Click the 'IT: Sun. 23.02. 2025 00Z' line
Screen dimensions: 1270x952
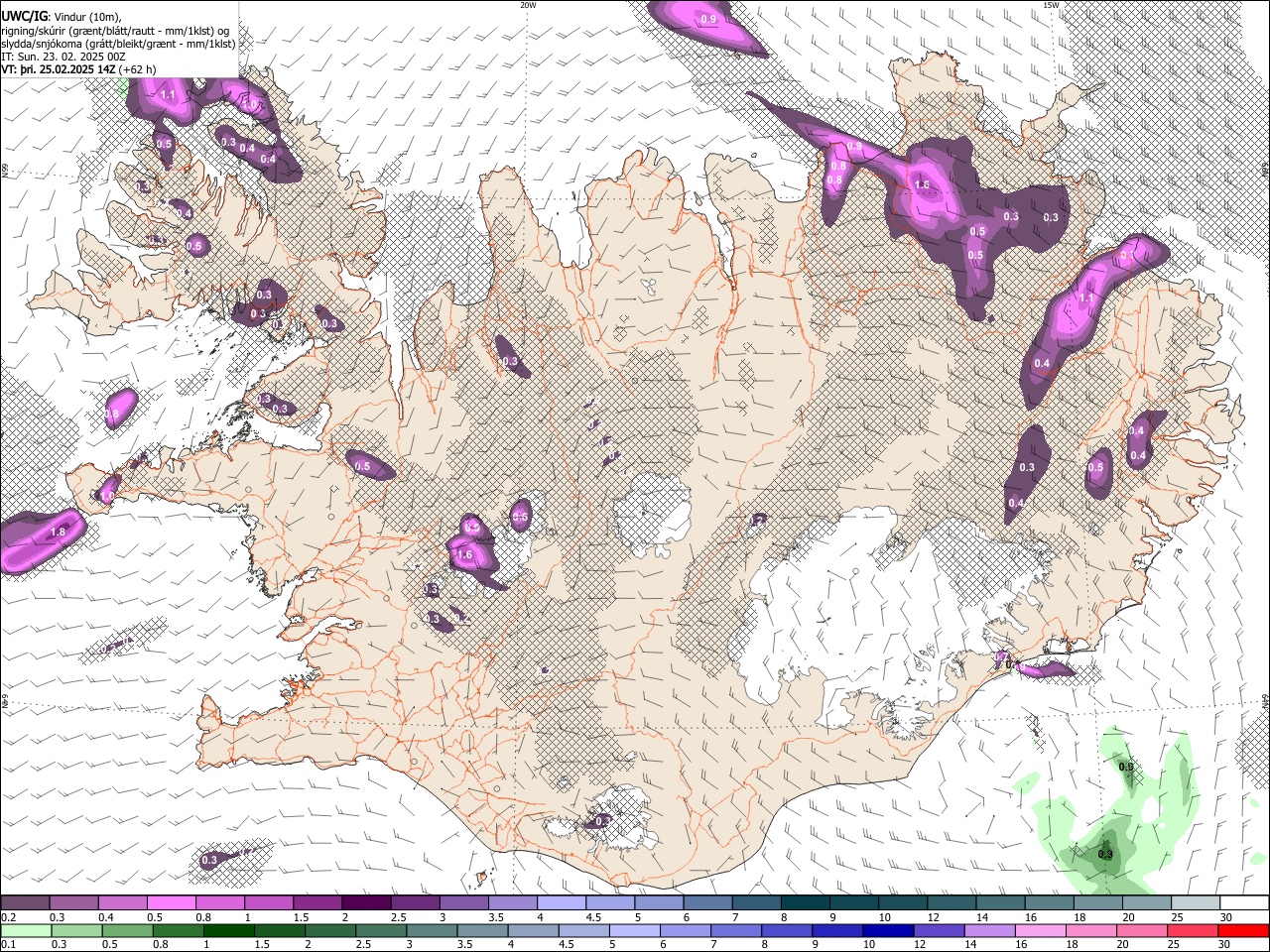[x=63, y=57]
